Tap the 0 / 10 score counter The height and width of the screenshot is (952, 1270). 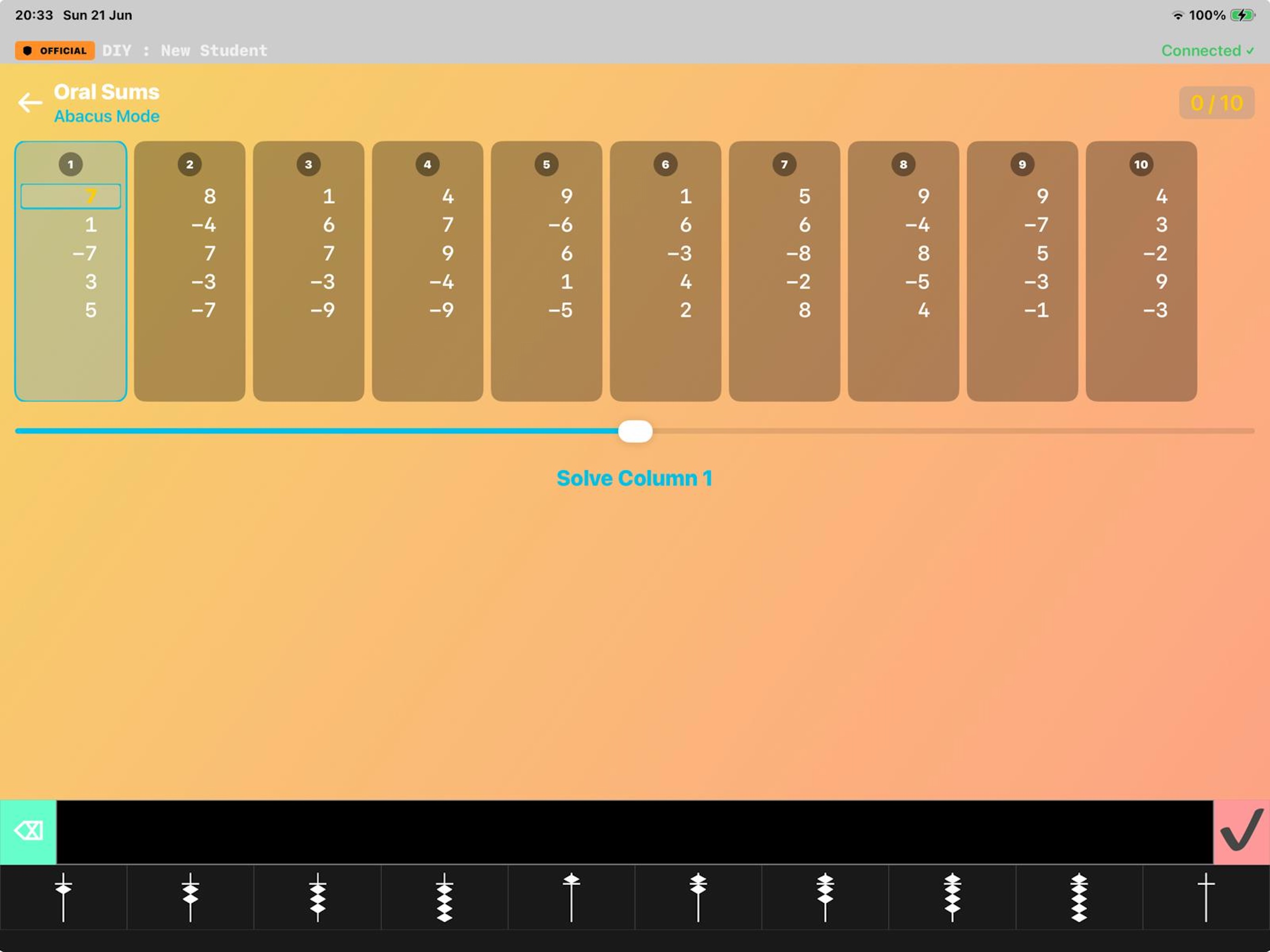1216,103
